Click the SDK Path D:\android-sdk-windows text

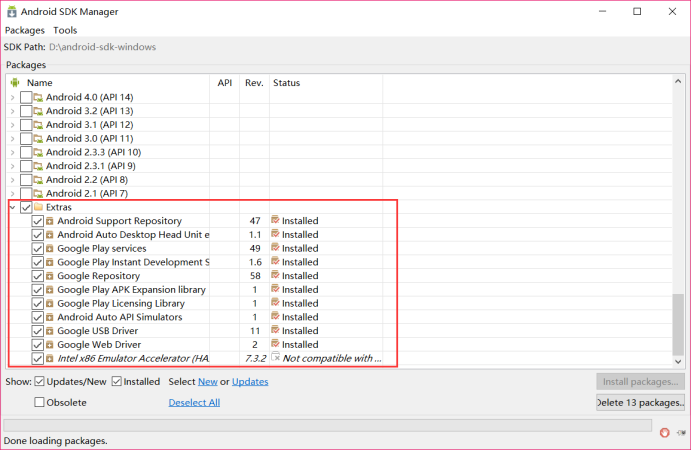coord(102,47)
